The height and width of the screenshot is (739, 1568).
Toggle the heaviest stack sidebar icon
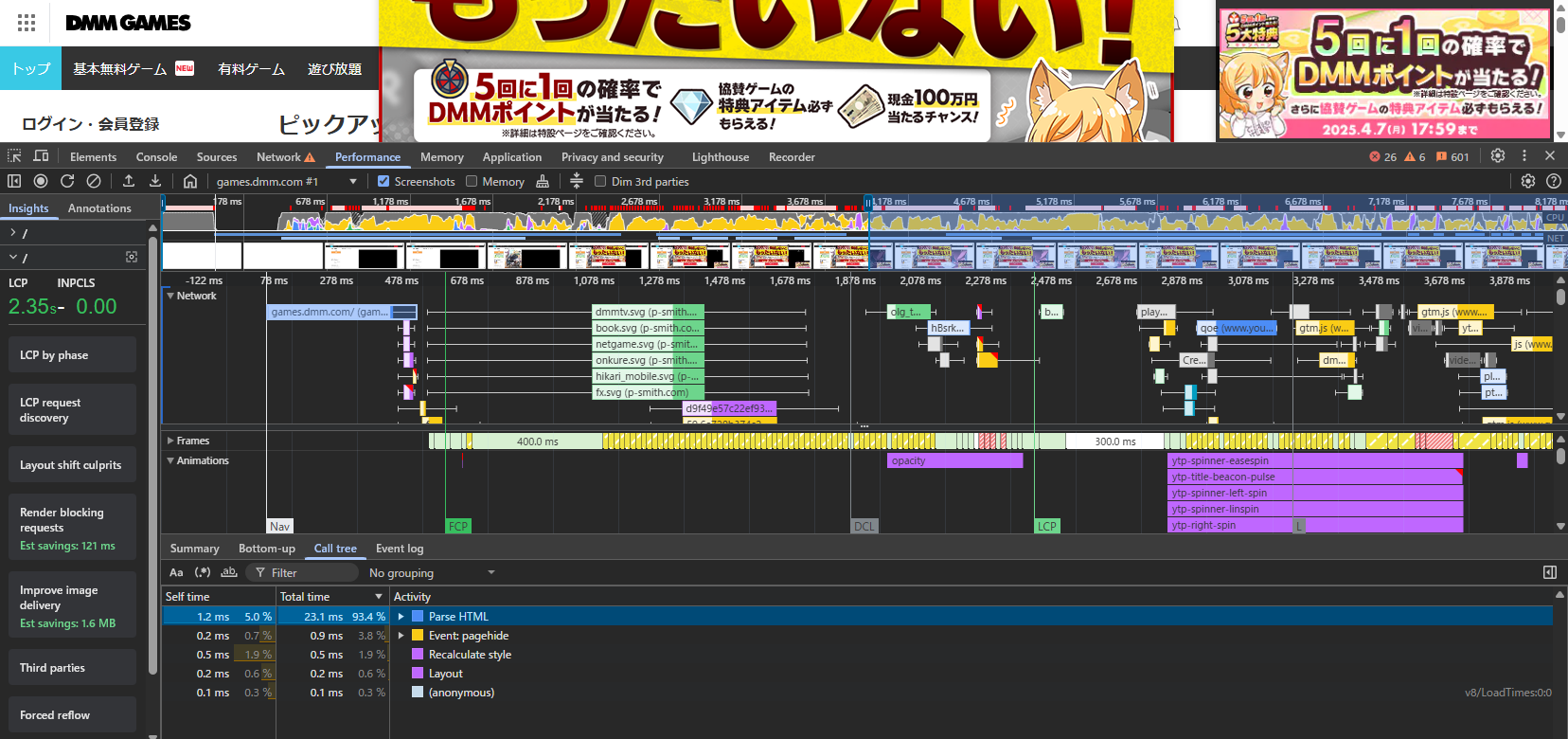(1550, 572)
